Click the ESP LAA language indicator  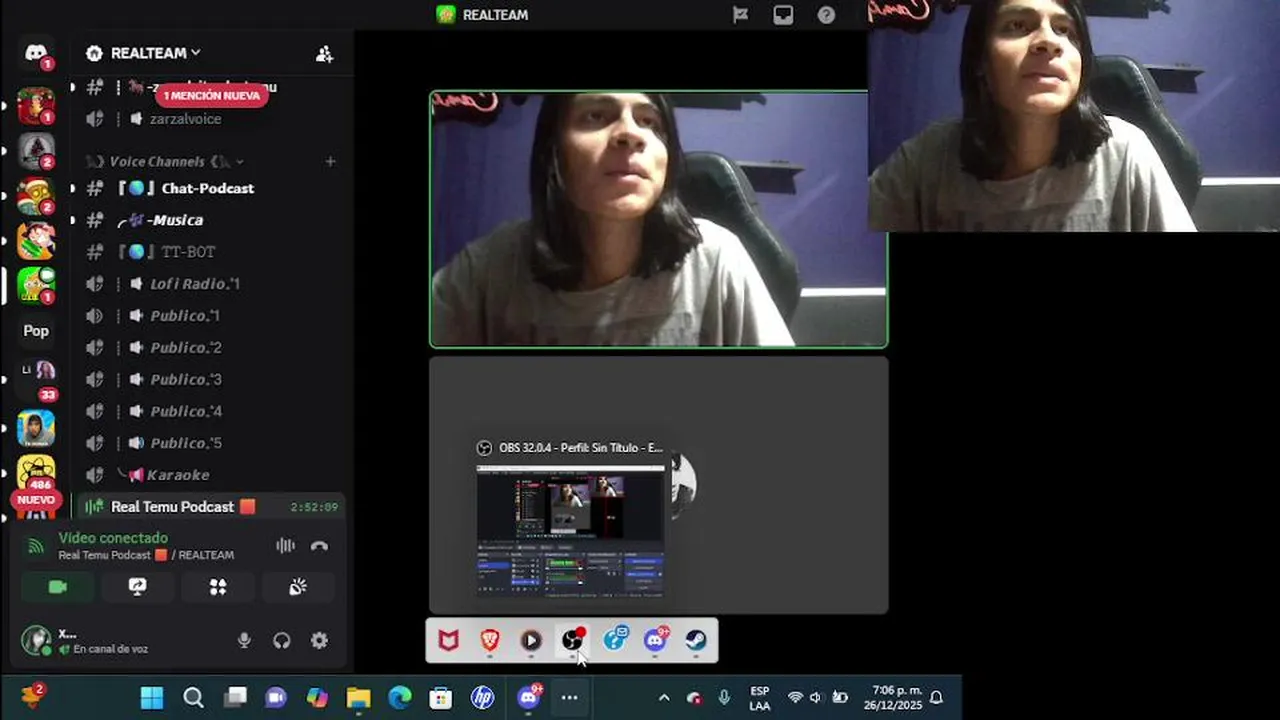(x=760, y=698)
